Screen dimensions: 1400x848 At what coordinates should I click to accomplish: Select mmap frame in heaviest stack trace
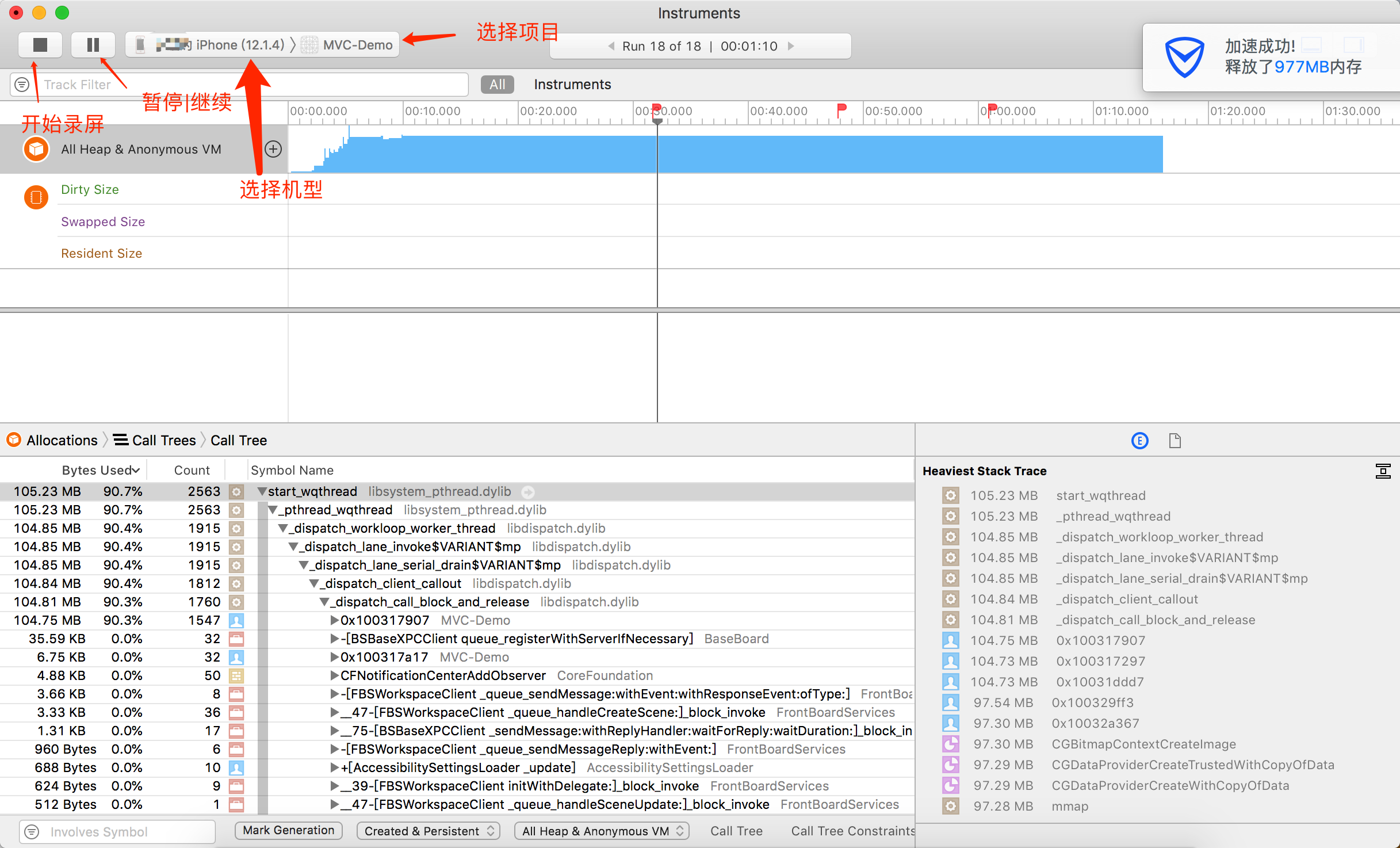tap(1070, 807)
